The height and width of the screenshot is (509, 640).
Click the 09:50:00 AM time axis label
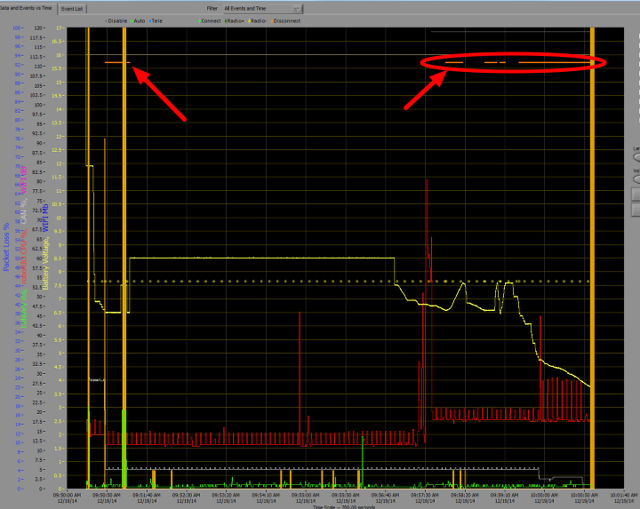pos(66,494)
